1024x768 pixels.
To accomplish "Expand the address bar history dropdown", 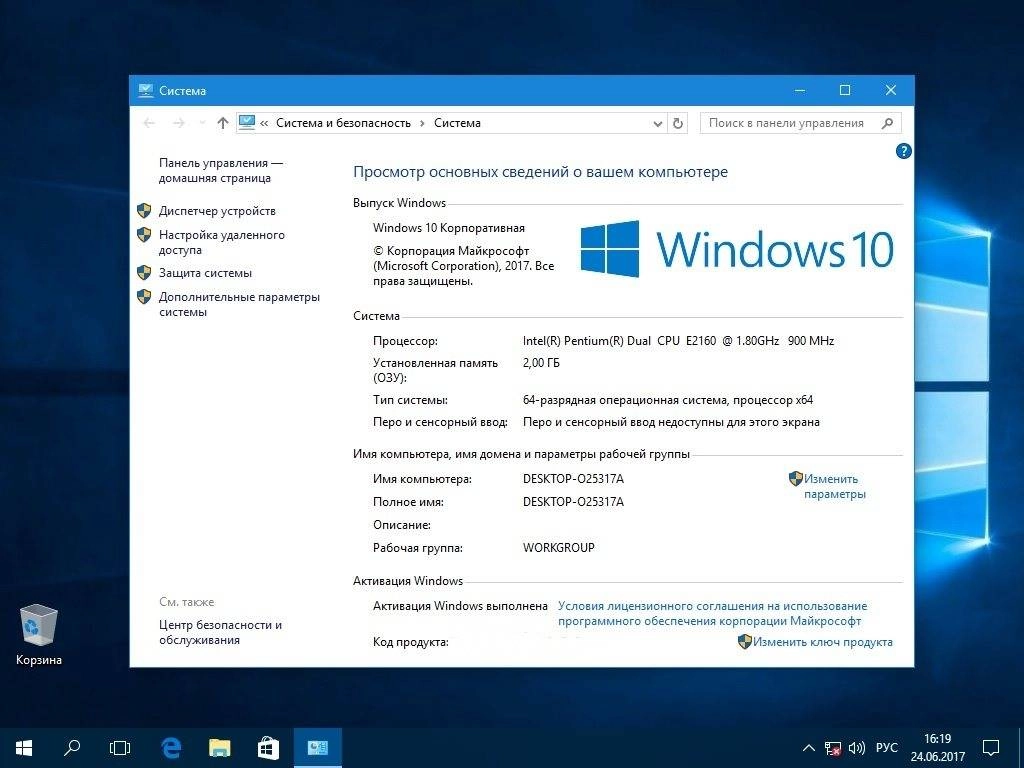I will pyautogui.click(x=658, y=123).
